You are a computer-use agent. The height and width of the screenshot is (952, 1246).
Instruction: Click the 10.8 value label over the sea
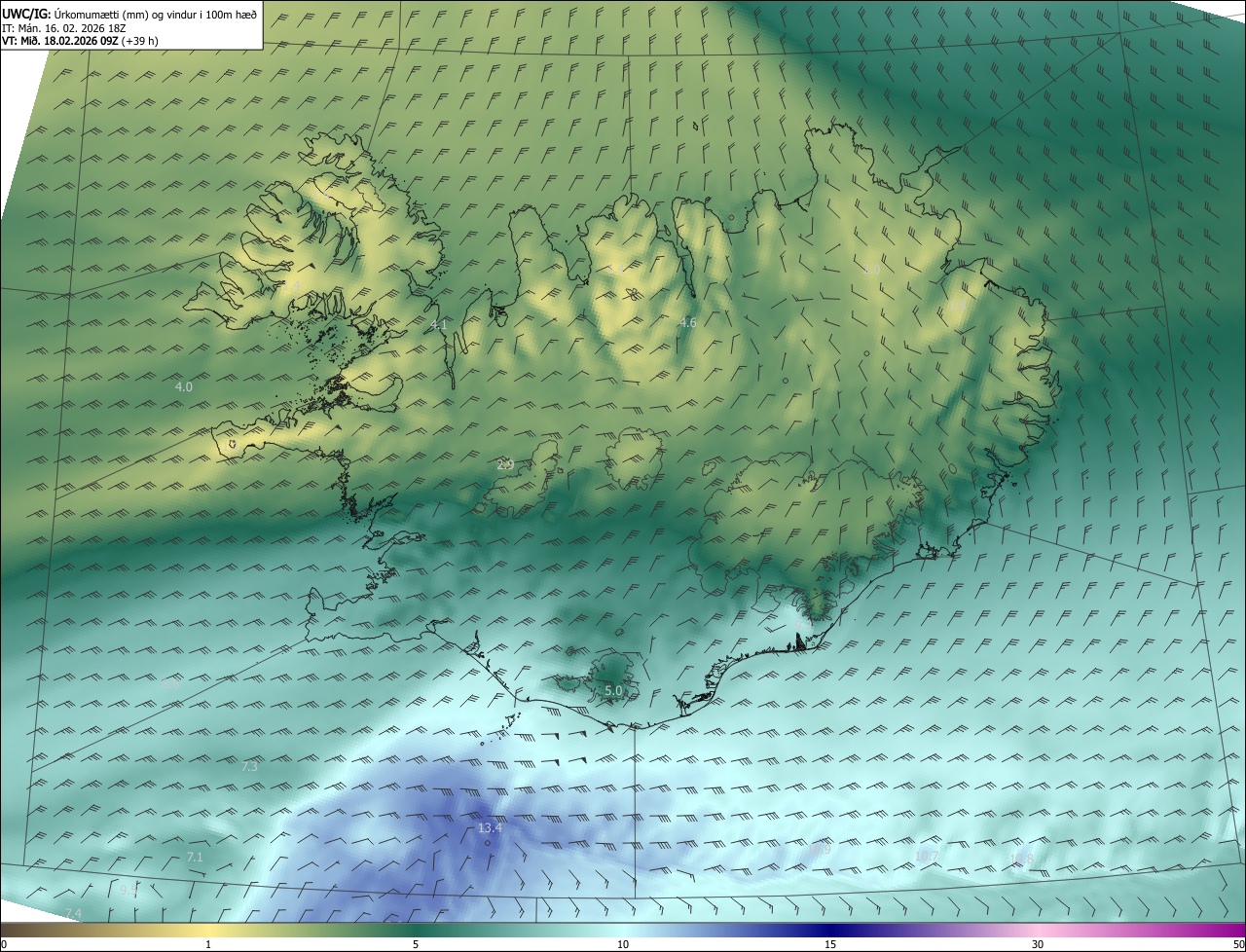click(1021, 860)
